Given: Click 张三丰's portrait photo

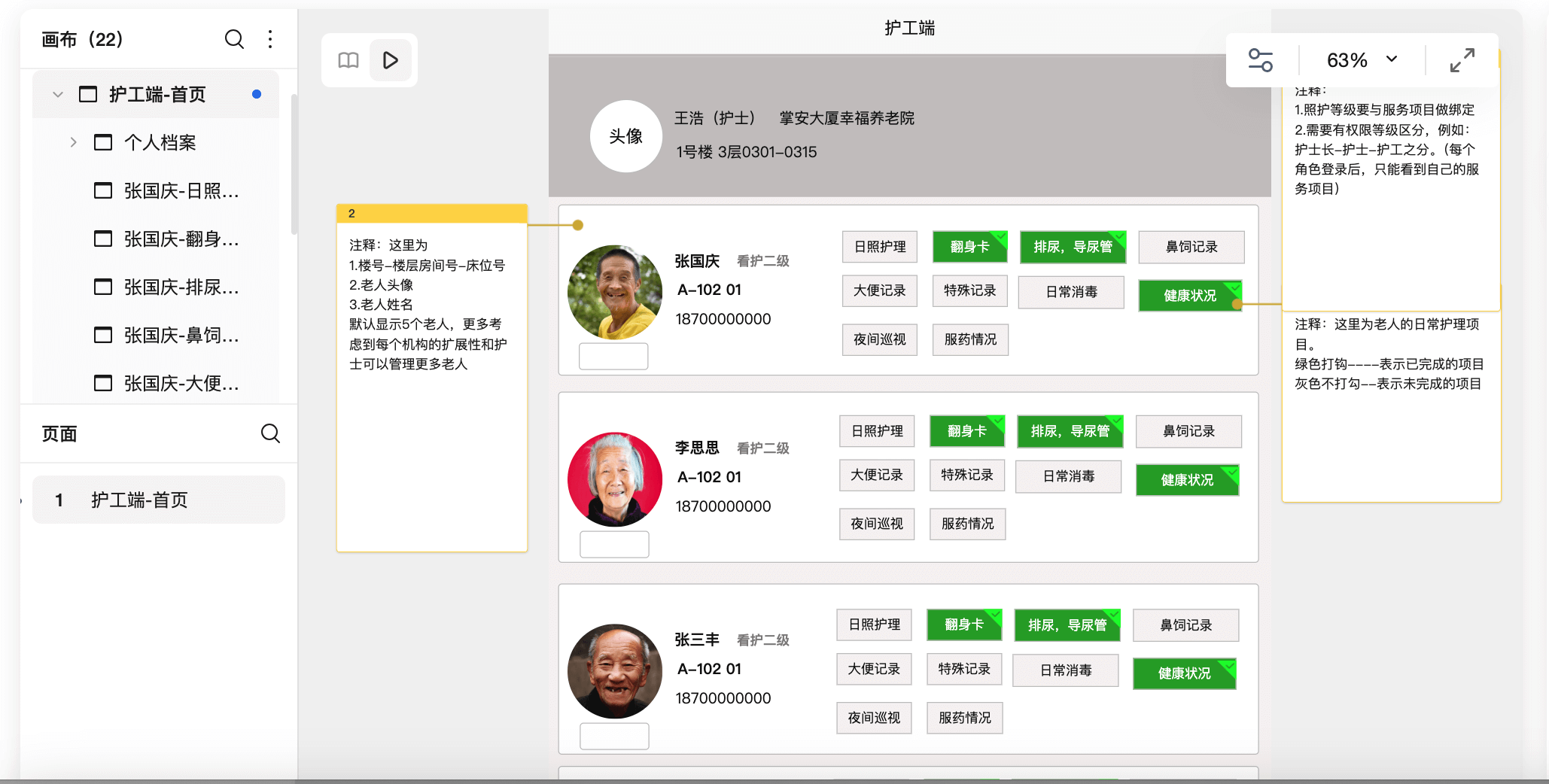Looking at the screenshot, I should 615,671.
